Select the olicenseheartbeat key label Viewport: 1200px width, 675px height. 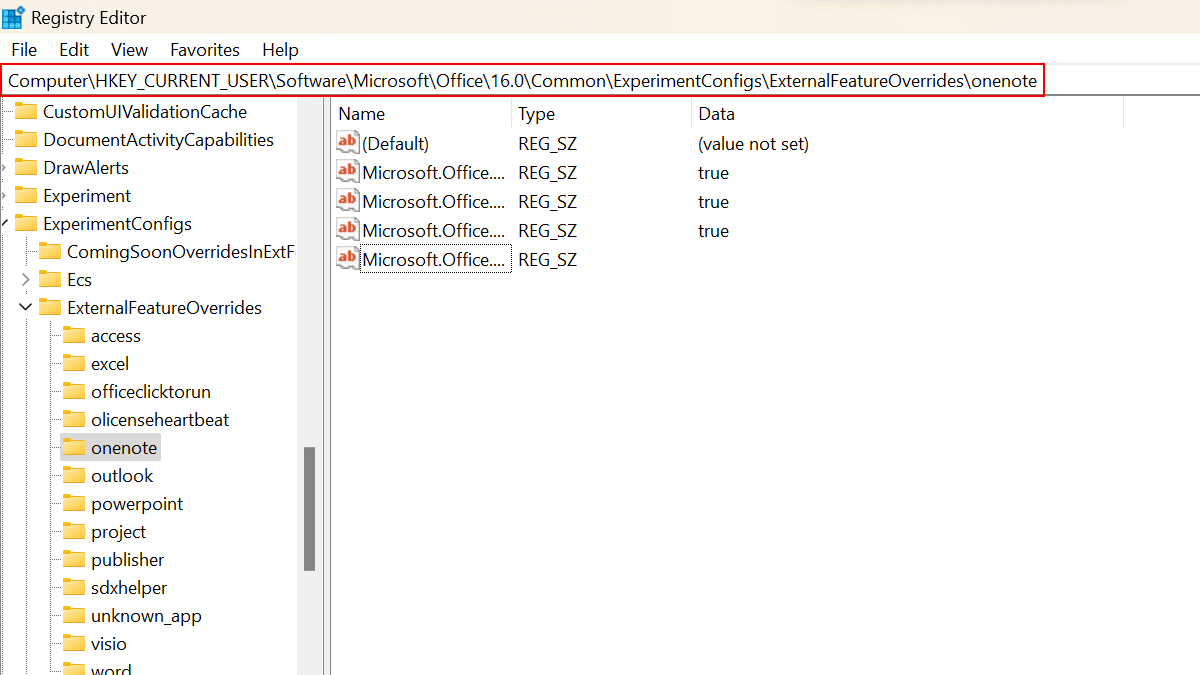(x=160, y=420)
